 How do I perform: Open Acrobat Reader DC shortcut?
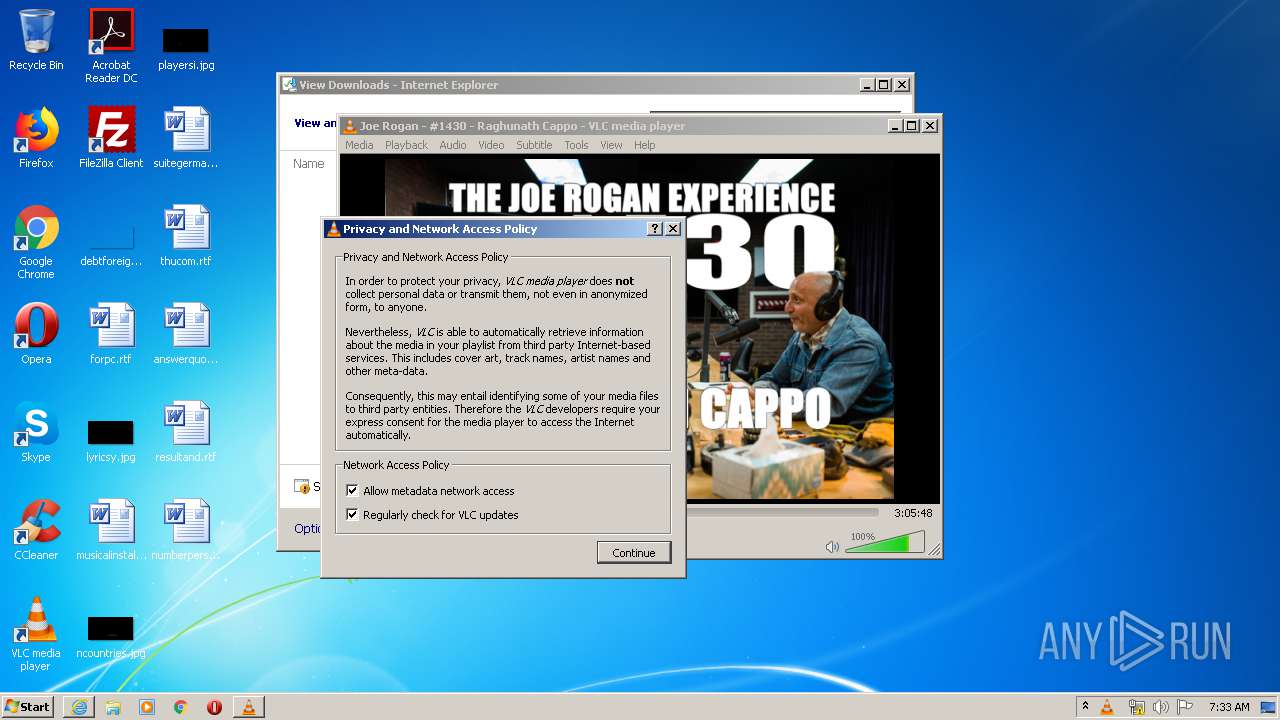coord(111,46)
